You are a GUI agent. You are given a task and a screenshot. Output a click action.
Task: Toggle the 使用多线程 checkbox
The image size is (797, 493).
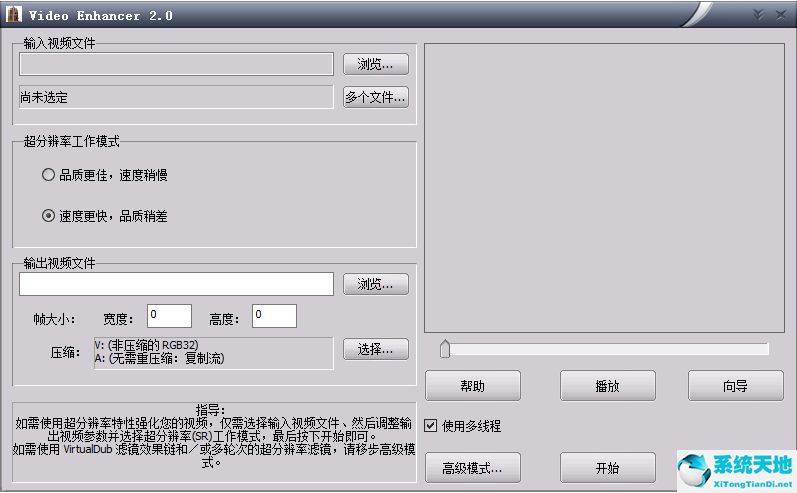[x=431, y=425]
